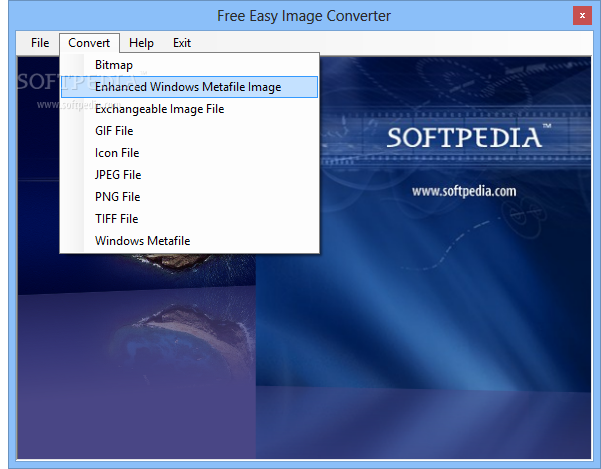Viewport: 601px width, 469px height.
Task: Open the Help menu
Action: [141, 43]
